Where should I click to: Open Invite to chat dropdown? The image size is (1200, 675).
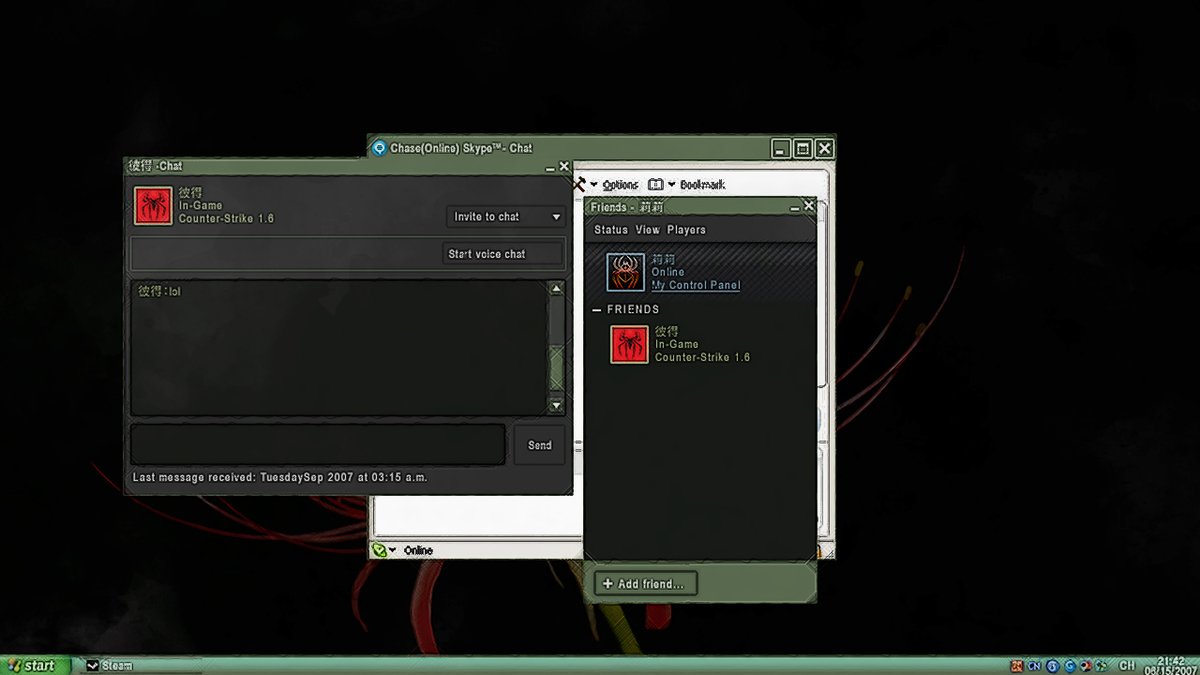[x=506, y=217]
